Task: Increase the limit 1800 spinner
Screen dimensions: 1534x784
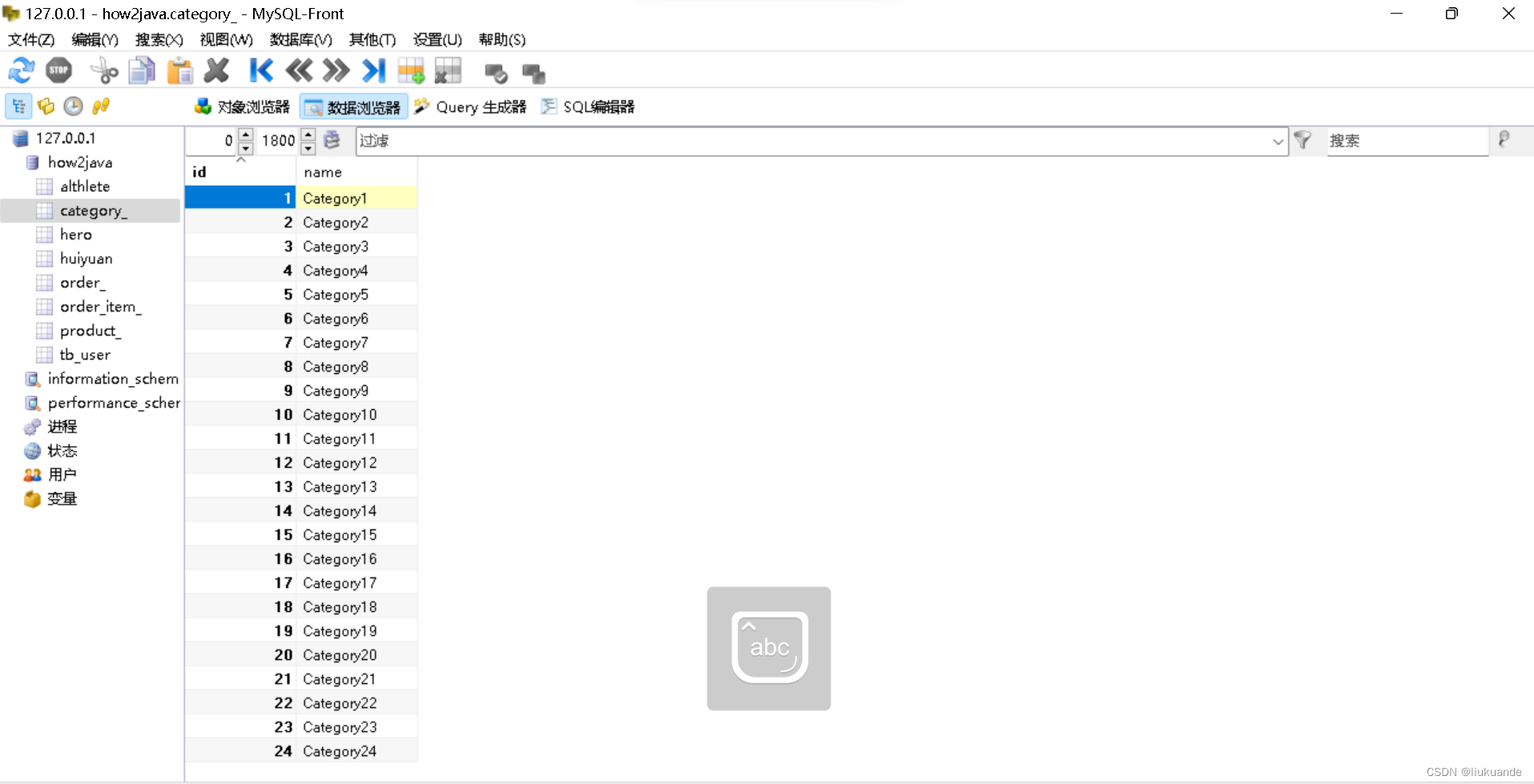Action: click(x=308, y=135)
